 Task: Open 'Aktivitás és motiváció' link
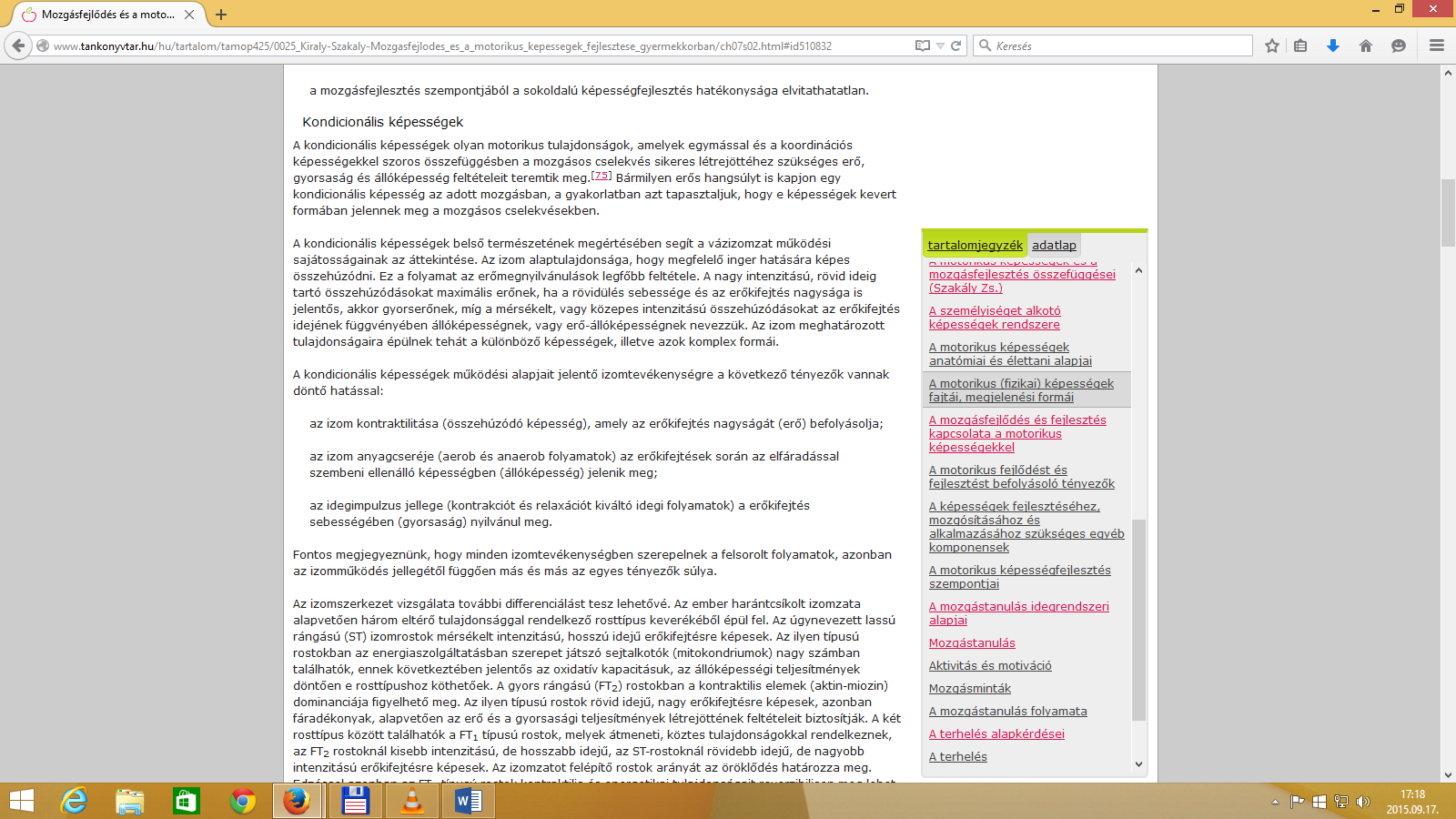click(x=990, y=666)
